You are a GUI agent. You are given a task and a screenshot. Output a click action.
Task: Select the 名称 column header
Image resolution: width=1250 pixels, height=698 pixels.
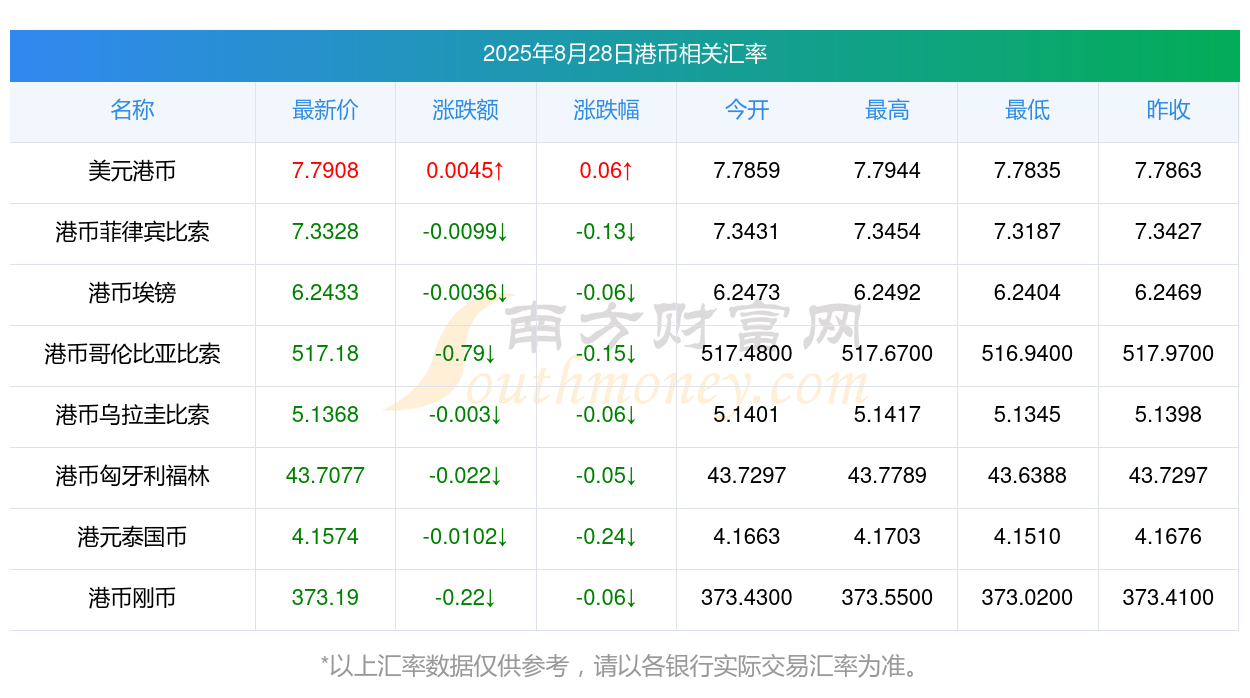coord(132,110)
